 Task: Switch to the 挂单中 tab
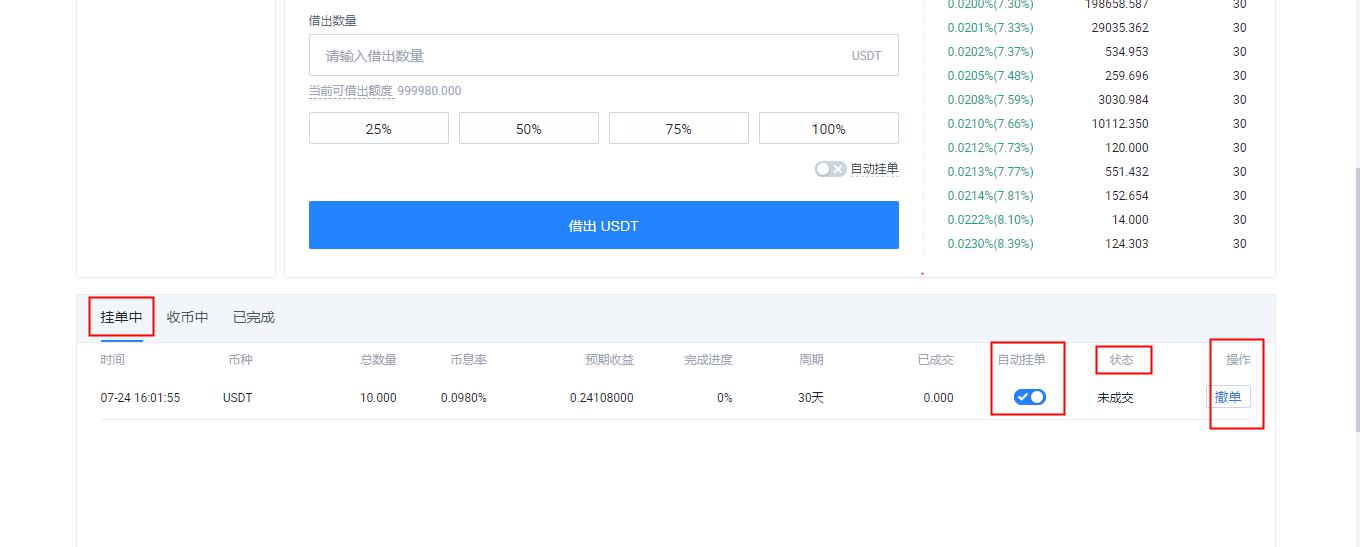coord(122,317)
